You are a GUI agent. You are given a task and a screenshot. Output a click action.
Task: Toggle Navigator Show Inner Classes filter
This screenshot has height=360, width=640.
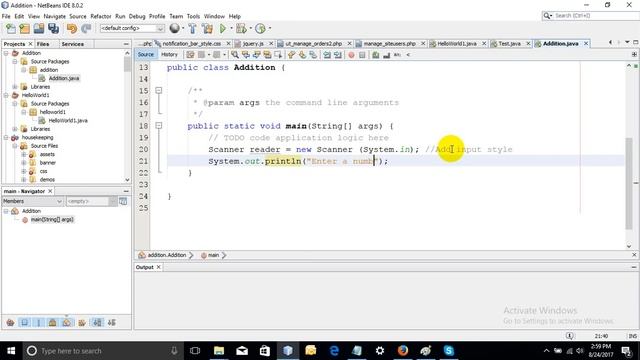tap(67, 323)
